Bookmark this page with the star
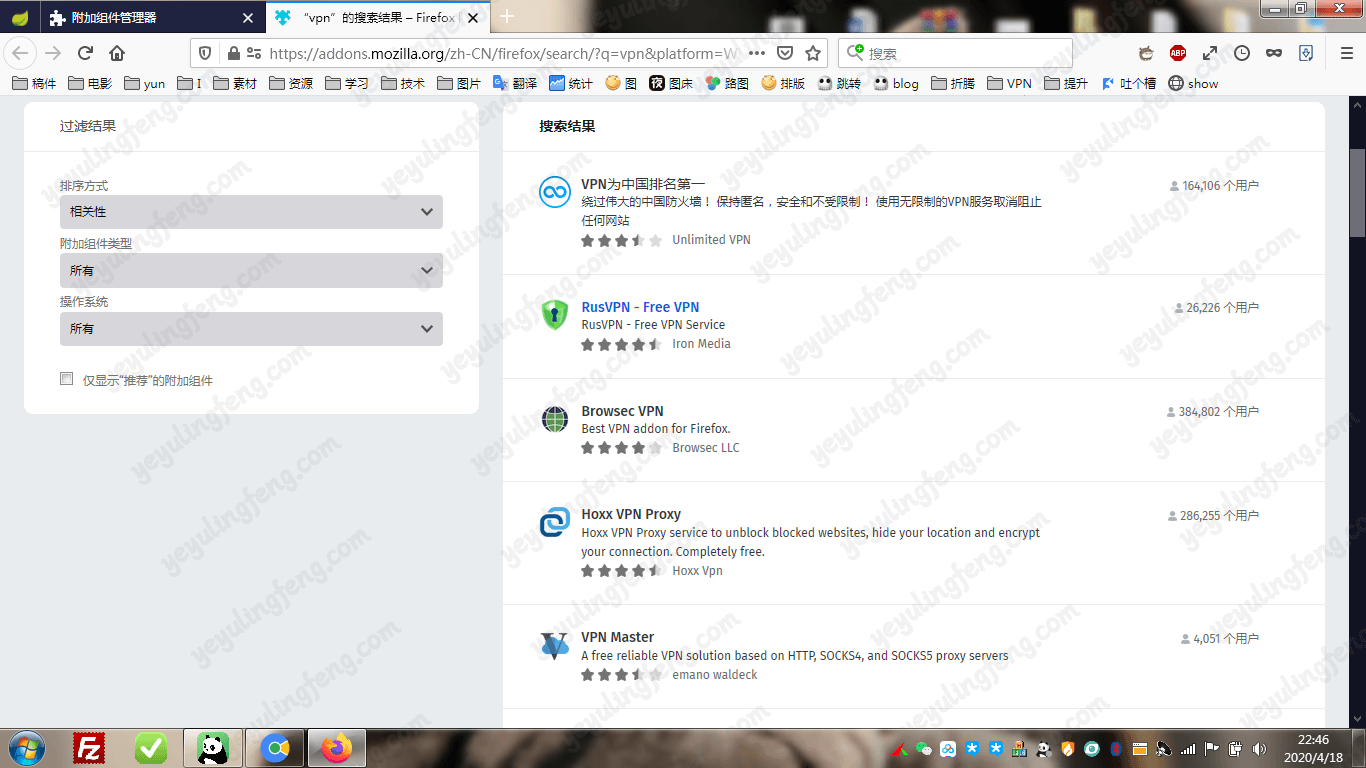This screenshot has height=768, width=1366. click(x=814, y=53)
